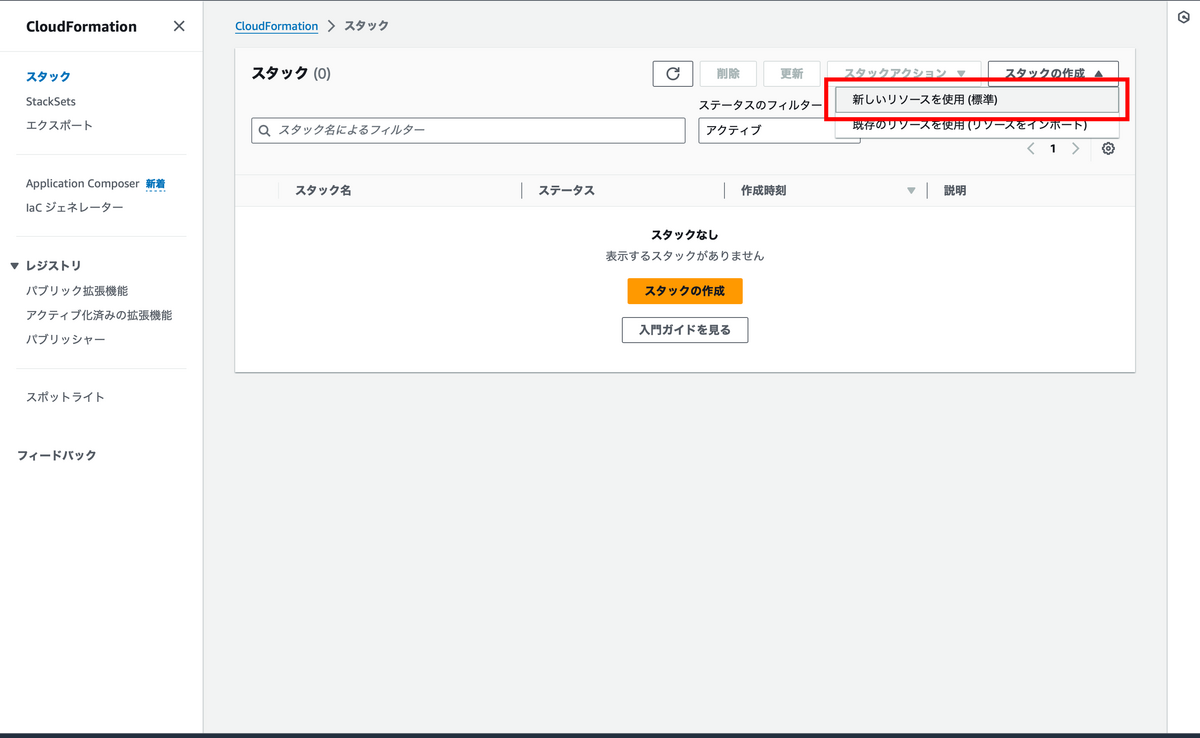The image size is (1200, 738).
Task: Click the スタック (0) panel heading
Action: click(291, 73)
